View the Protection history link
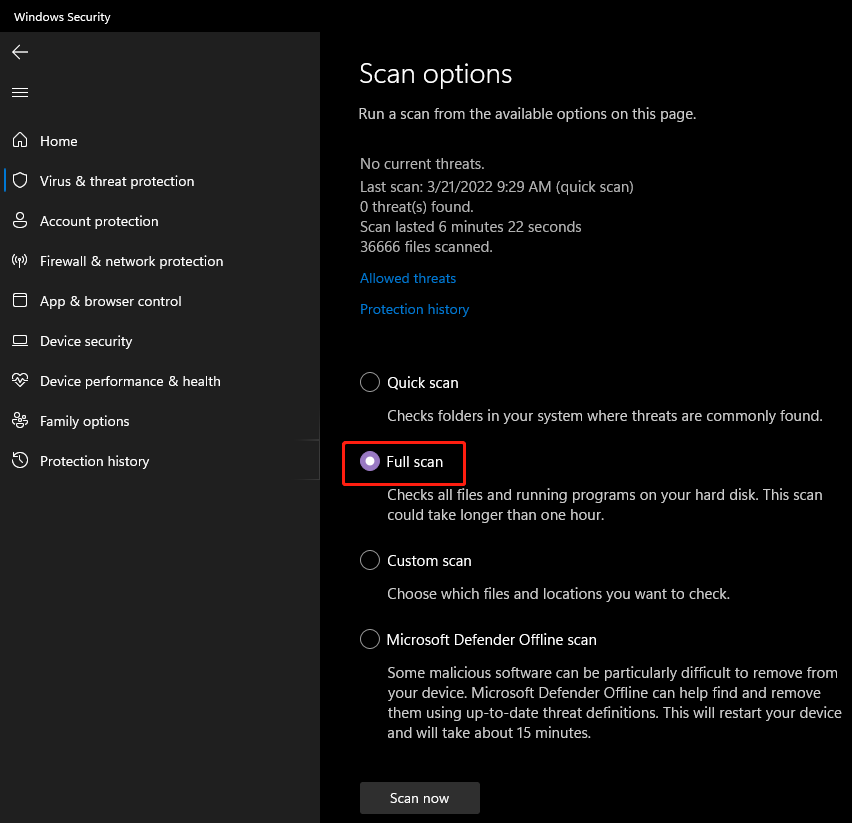This screenshot has width=852, height=823. coord(414,309)
